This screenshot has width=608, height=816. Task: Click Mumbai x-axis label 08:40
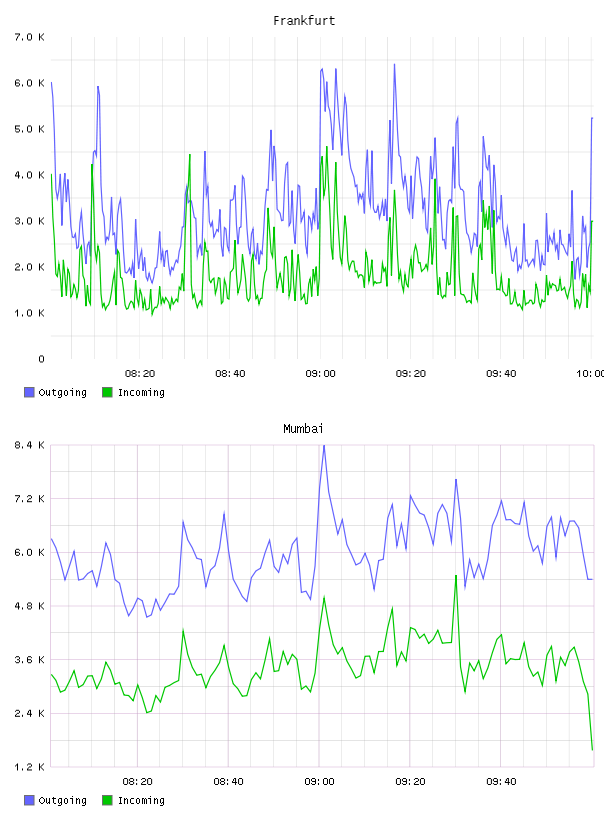coord(229,782)
